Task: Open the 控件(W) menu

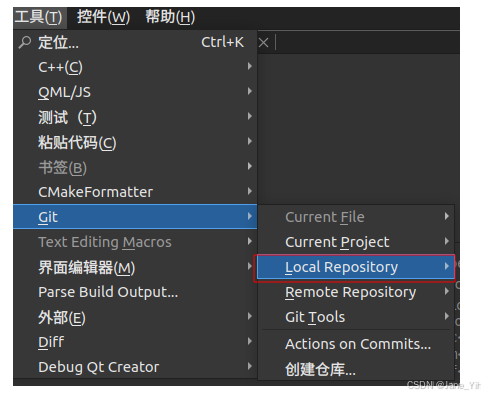Action: [103, 17]
